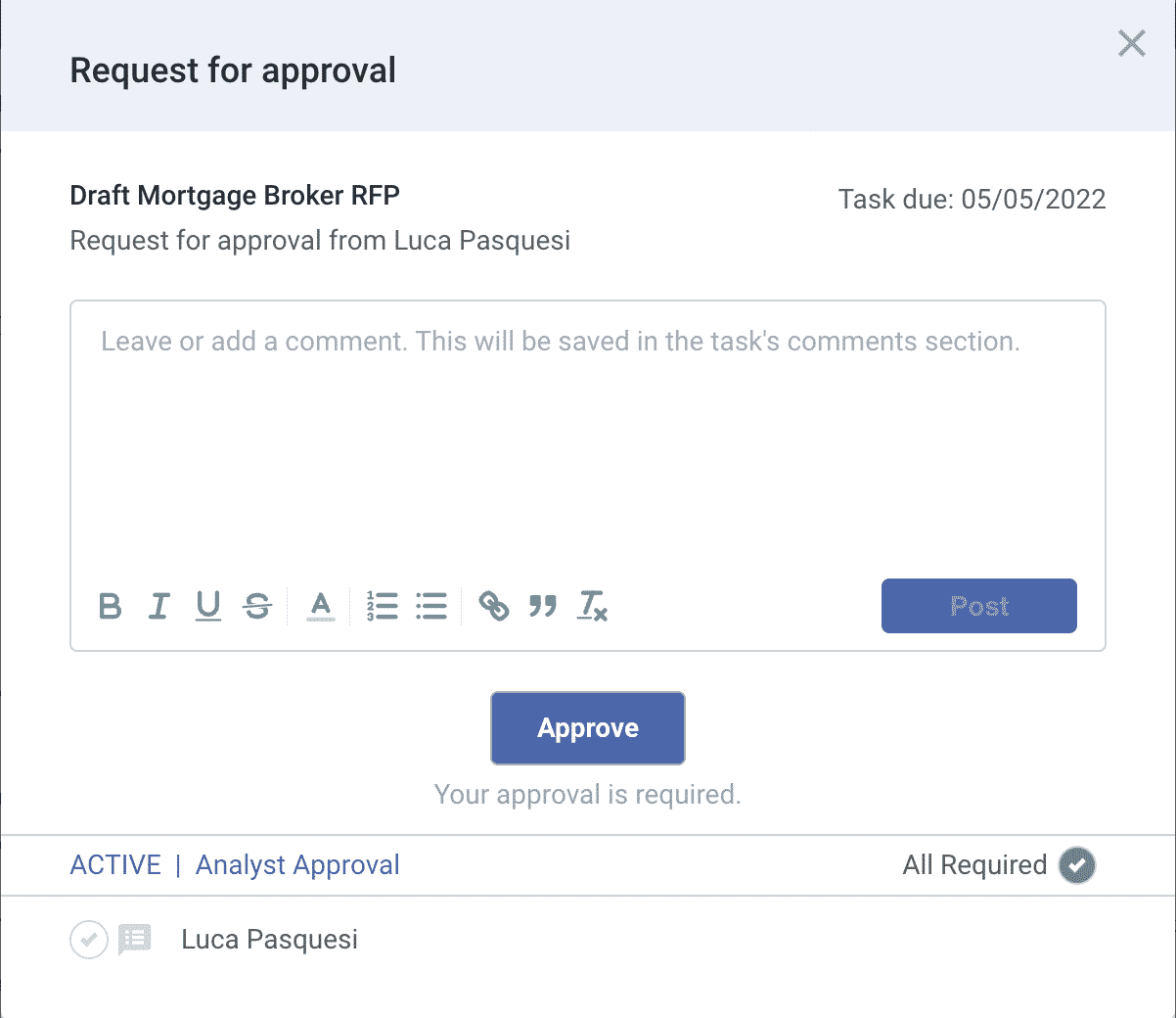Image resolution: width=1176 pixels, height=1018 pixels.
Task: Toggle the All Required checkmark
Action: point(1076,865)
